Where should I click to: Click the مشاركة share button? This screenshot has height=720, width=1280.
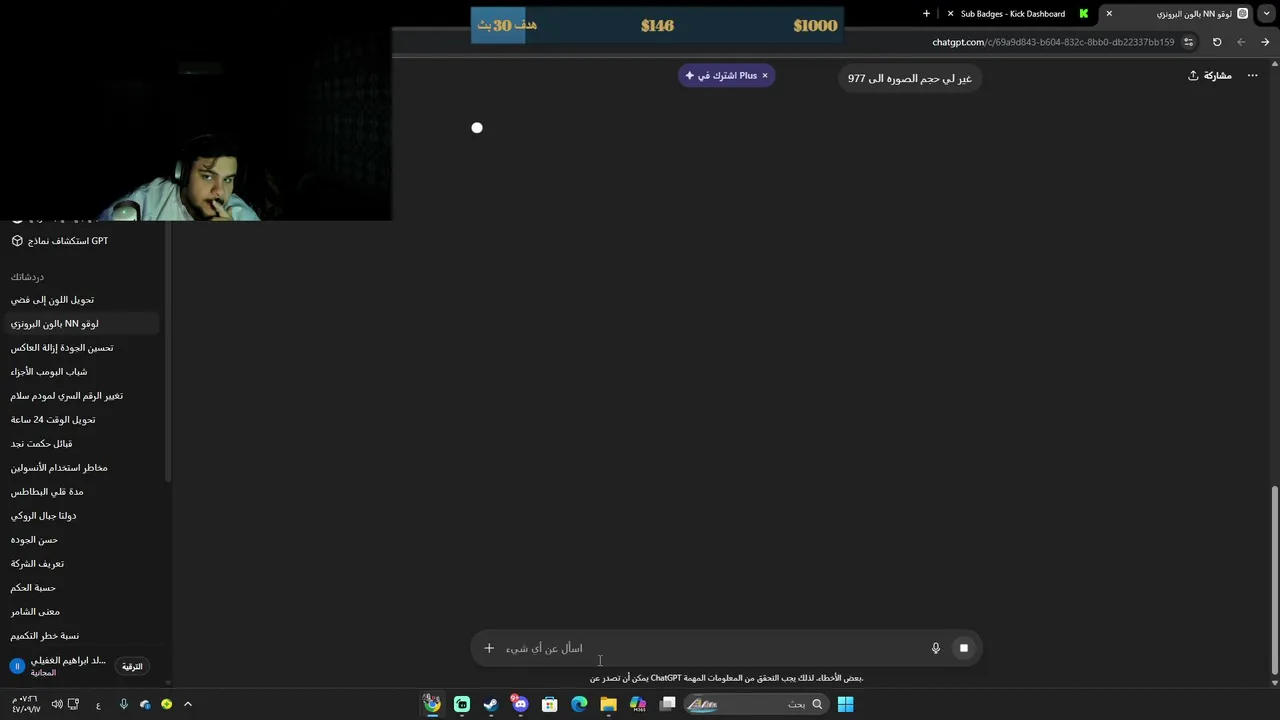tap(1209, 76)
